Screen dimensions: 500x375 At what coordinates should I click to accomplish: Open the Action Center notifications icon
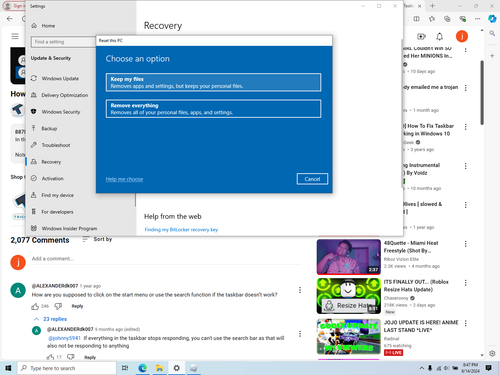tap(489, 368)
